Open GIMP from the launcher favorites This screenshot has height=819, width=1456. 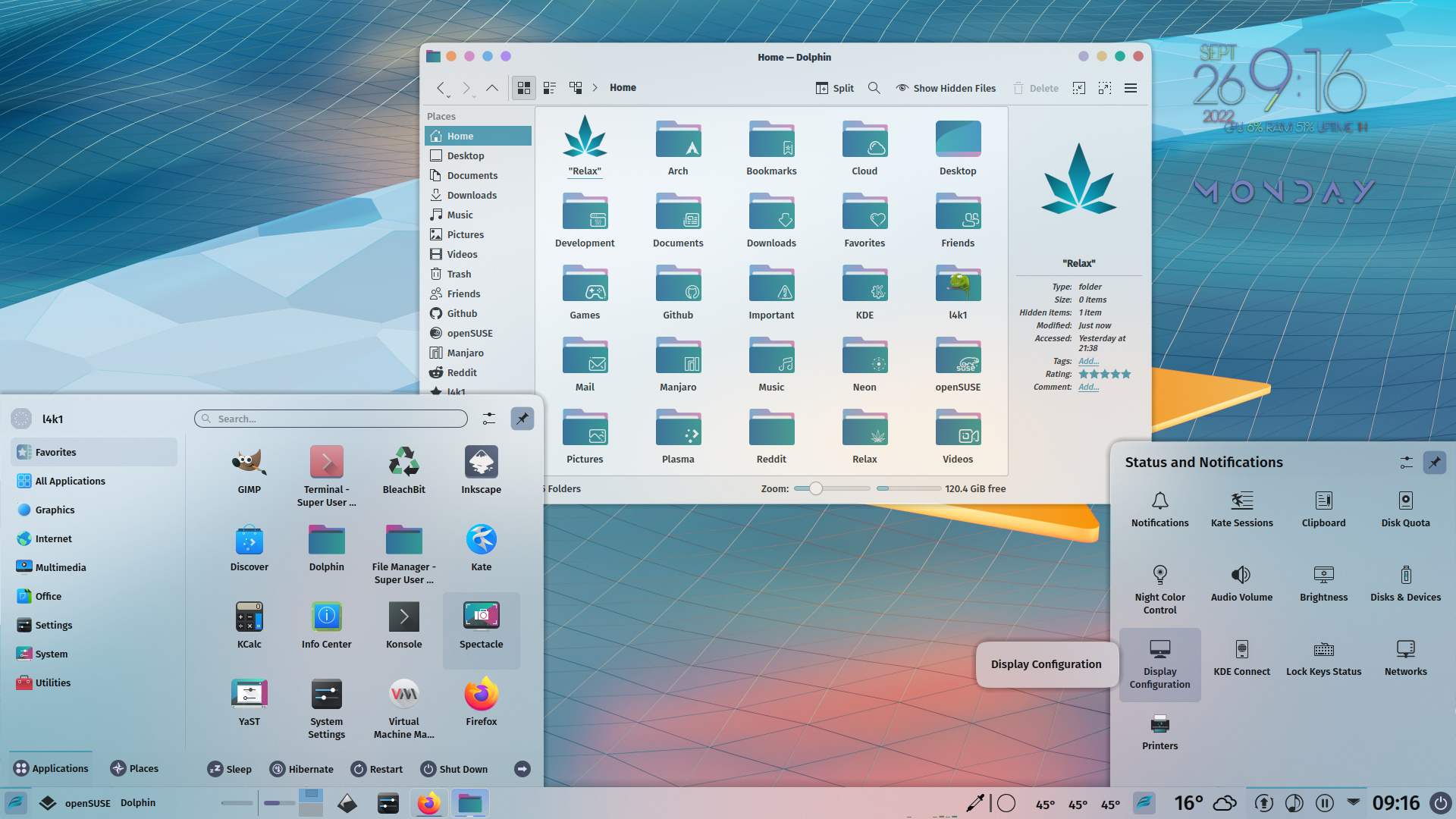pos(249,470)
